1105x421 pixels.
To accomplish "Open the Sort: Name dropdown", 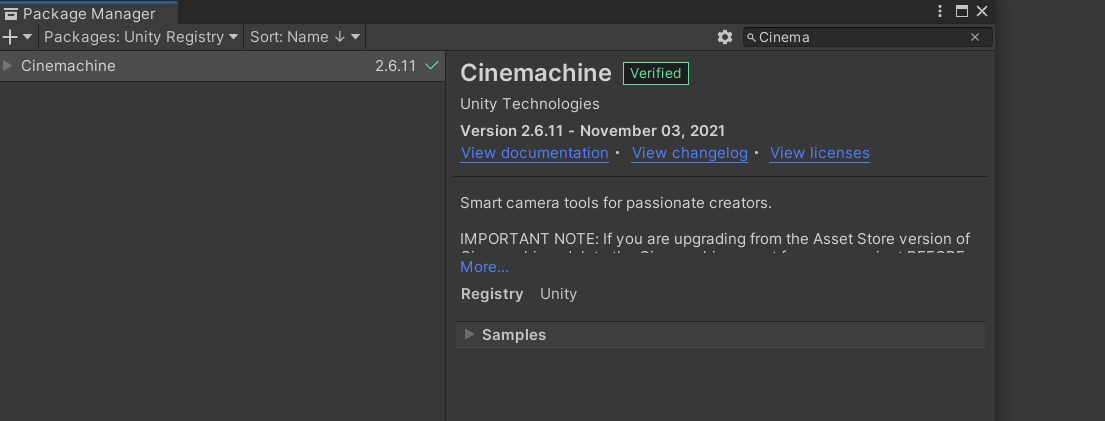I will pyautogui.click(x=304, y=37).
